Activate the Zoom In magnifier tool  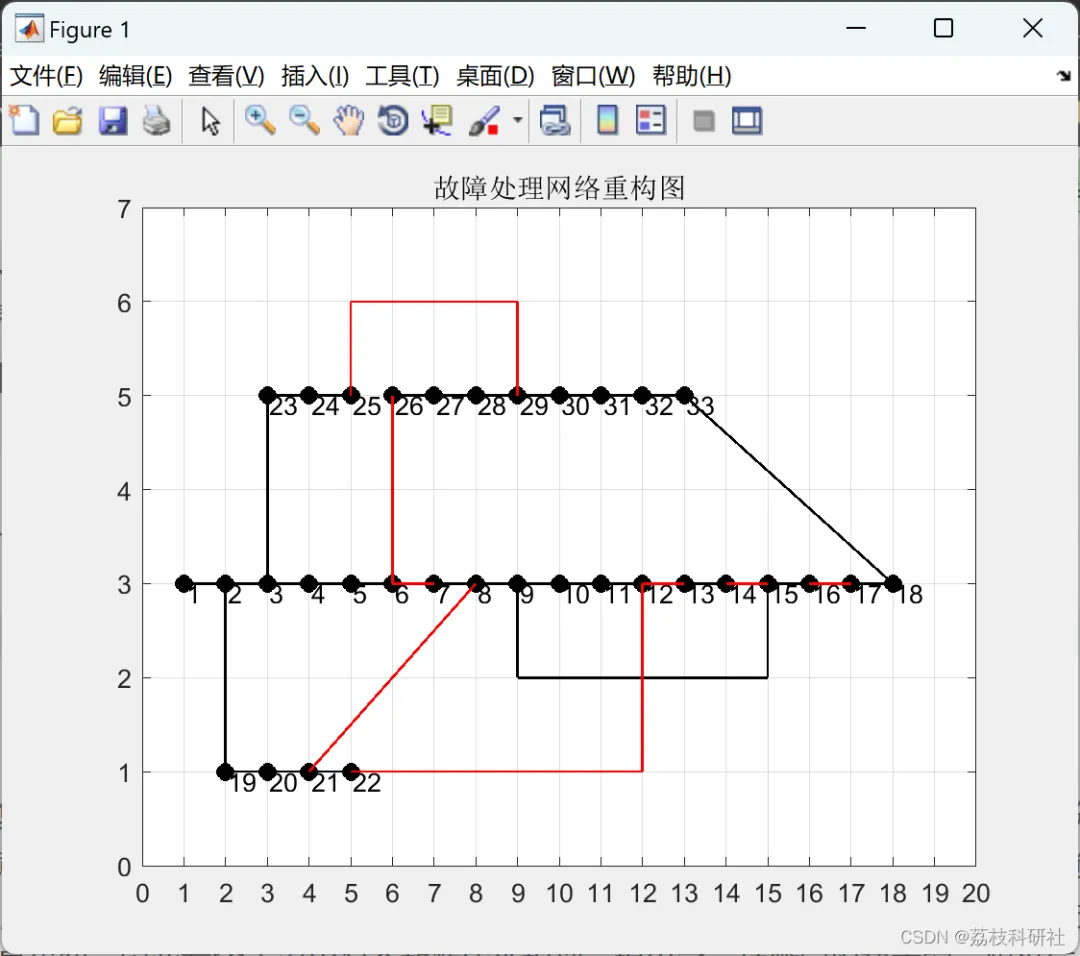point(260,121)
